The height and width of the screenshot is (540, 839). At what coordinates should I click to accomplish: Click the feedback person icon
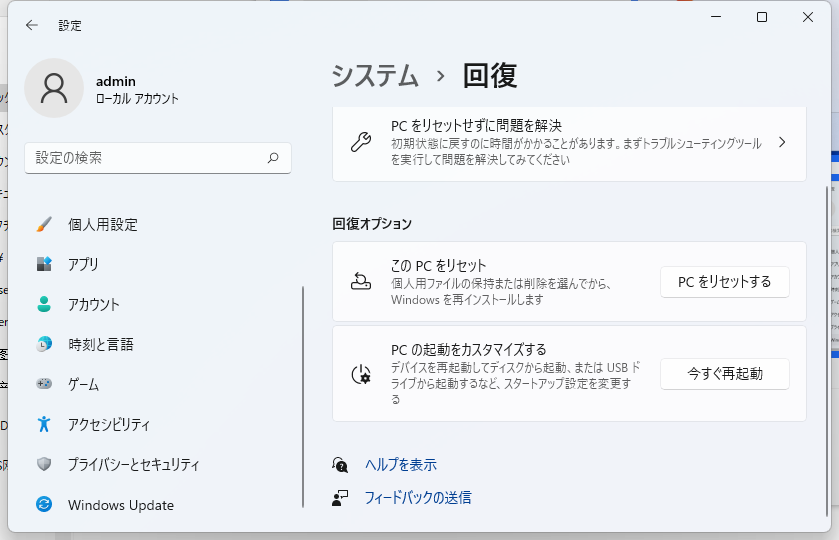click(x=340, y=498)
